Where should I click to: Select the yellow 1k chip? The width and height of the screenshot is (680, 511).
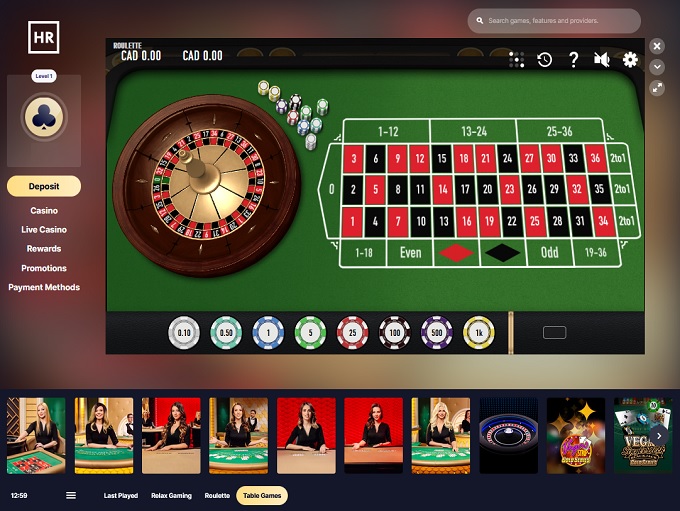pos(479,333)
